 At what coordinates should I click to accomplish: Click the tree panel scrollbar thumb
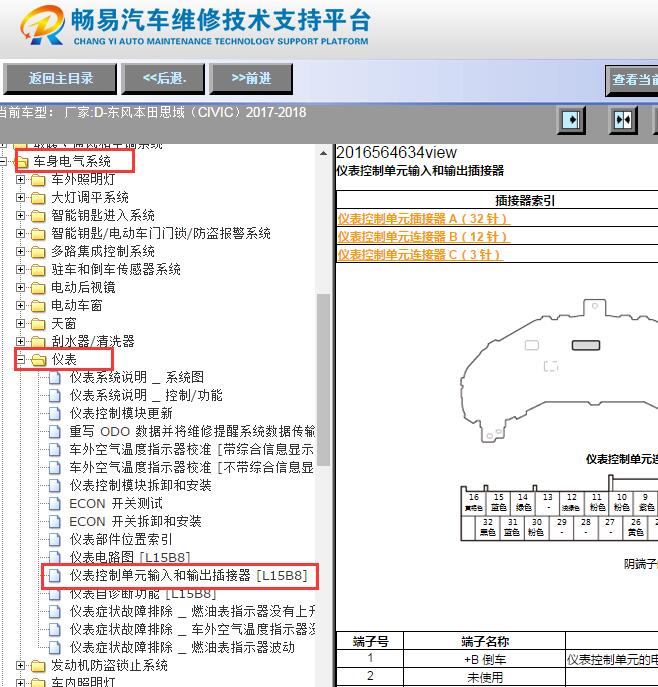click(x=323, y=380)
